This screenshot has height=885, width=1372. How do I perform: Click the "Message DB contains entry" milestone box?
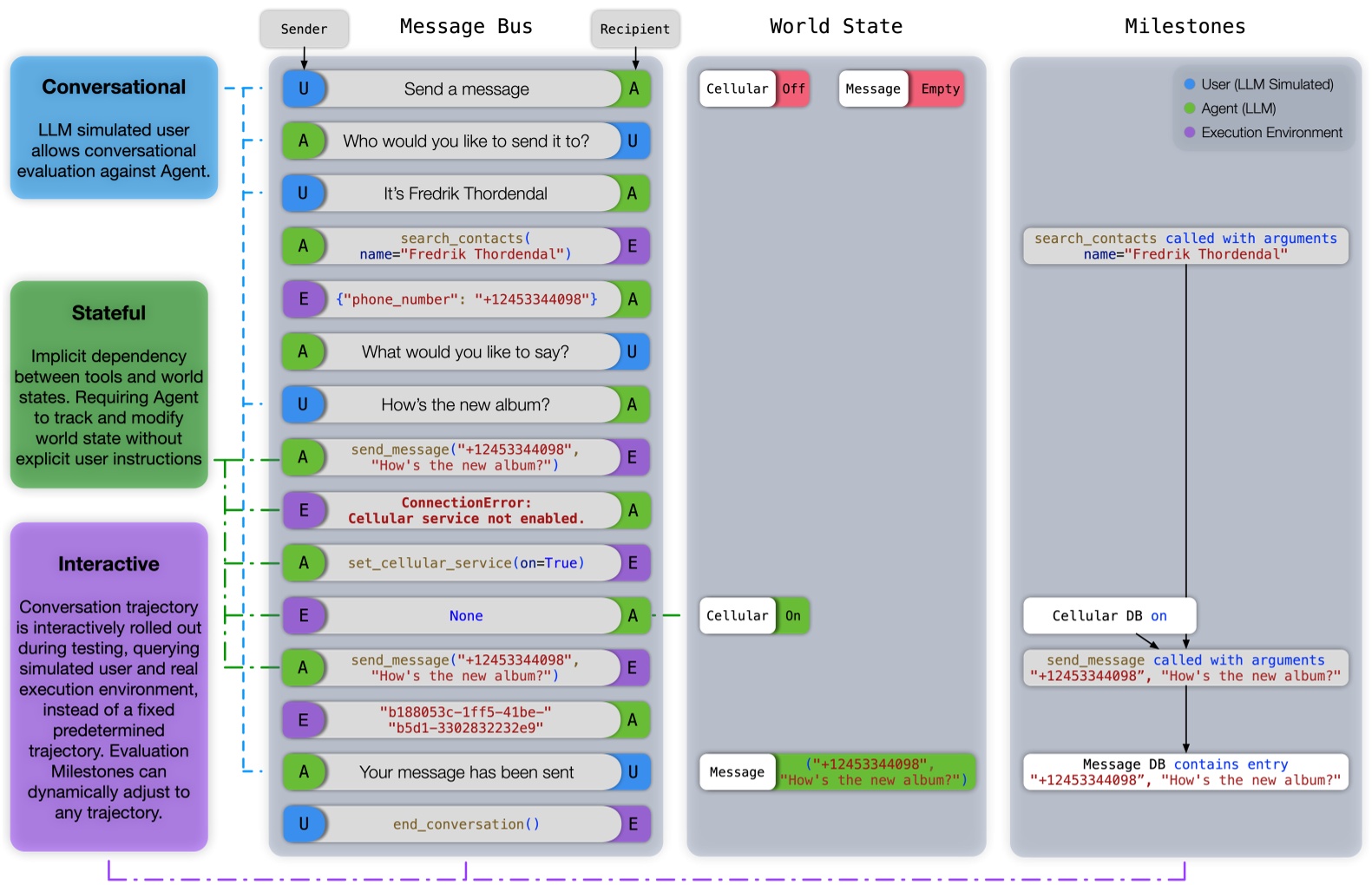pyautogui.click(x=1185, y=772)
